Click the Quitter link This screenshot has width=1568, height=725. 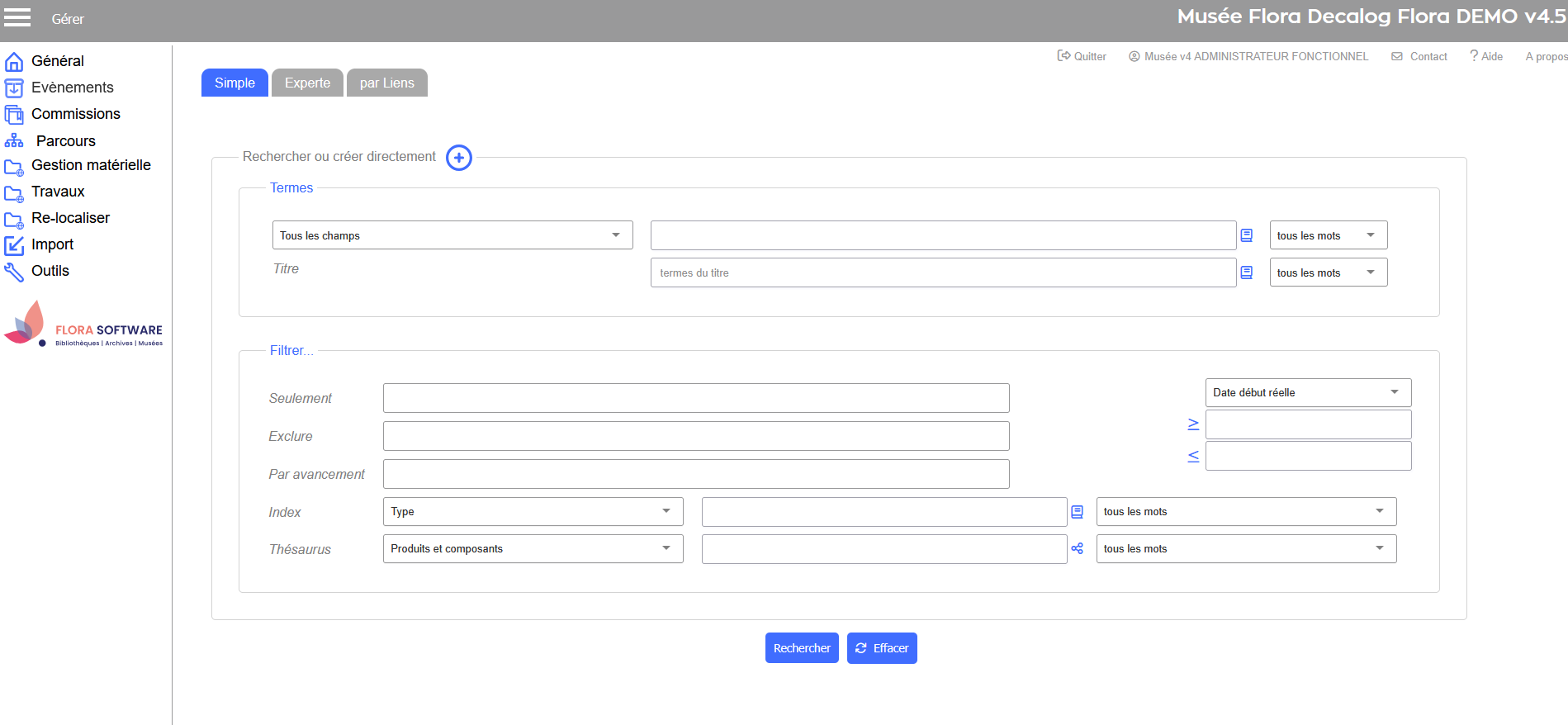1082,56
